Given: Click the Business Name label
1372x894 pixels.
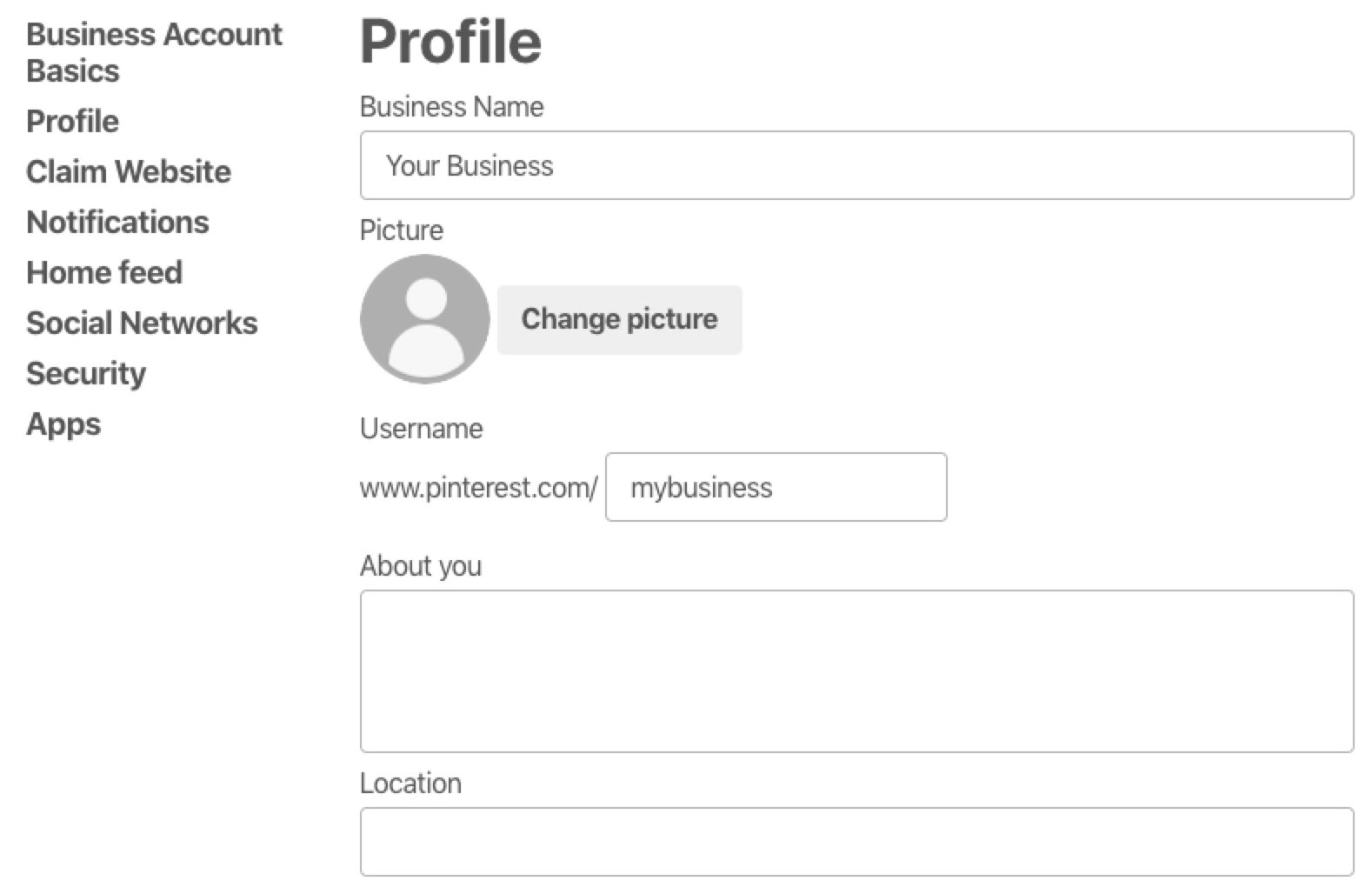Looking at the screenshot, I should point(452,107).
